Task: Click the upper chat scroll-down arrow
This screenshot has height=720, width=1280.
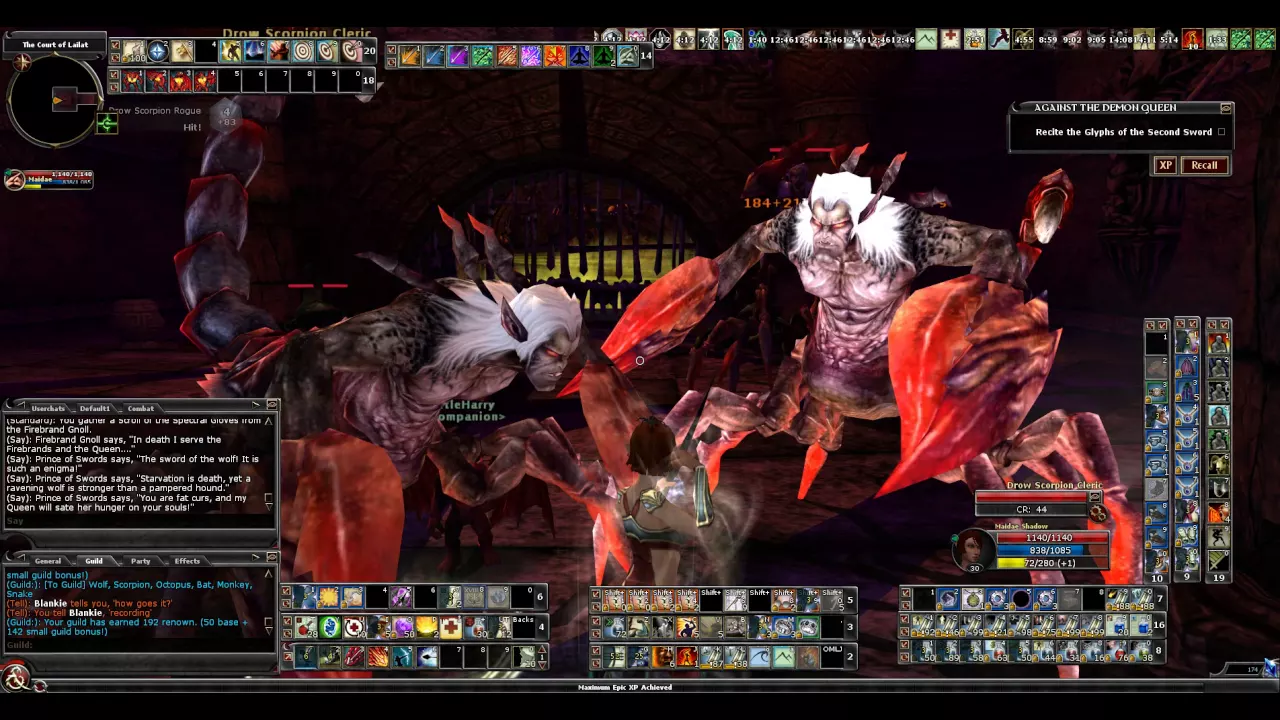Action: [x=269, y=507]
